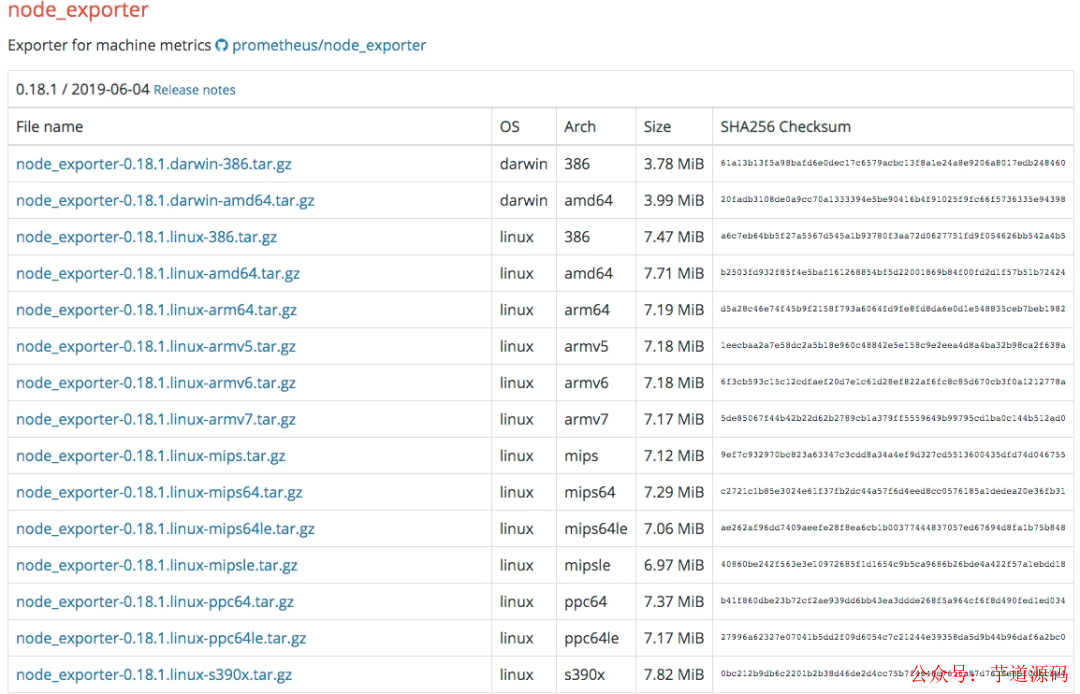Download node_exporter-0.18.1.linux-amd64.tar.gz
1080x694 pixels.
coord(158,273)
